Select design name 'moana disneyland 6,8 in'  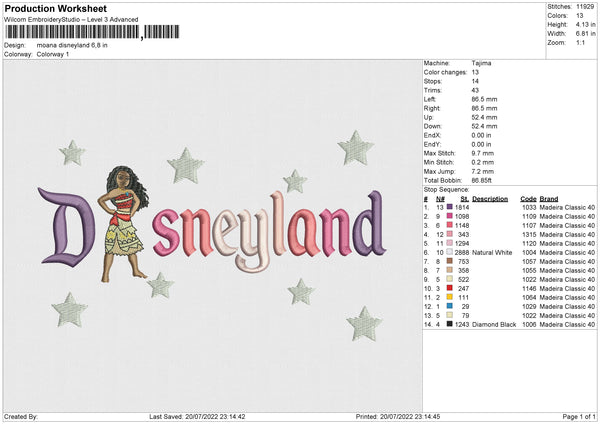72,45
